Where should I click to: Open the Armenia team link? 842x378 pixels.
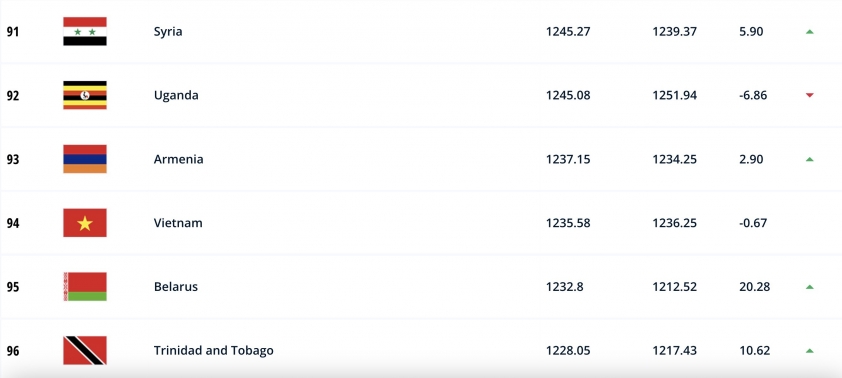(178, 159)
